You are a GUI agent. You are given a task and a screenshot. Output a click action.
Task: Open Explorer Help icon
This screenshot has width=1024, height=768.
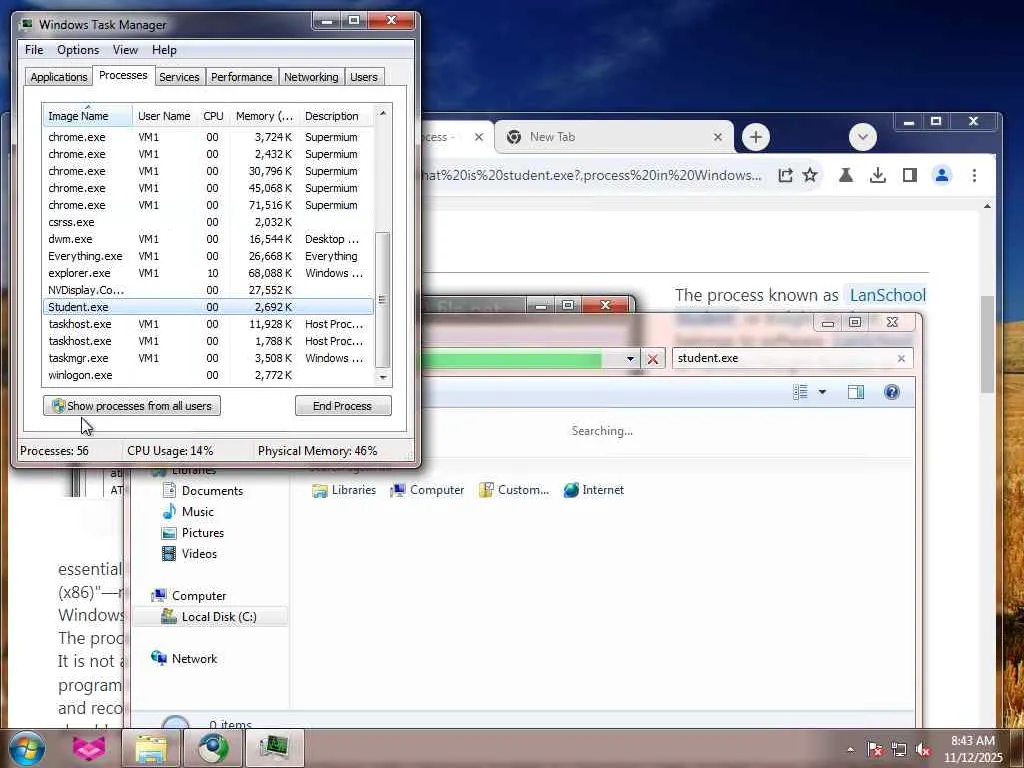click(891, 392)
